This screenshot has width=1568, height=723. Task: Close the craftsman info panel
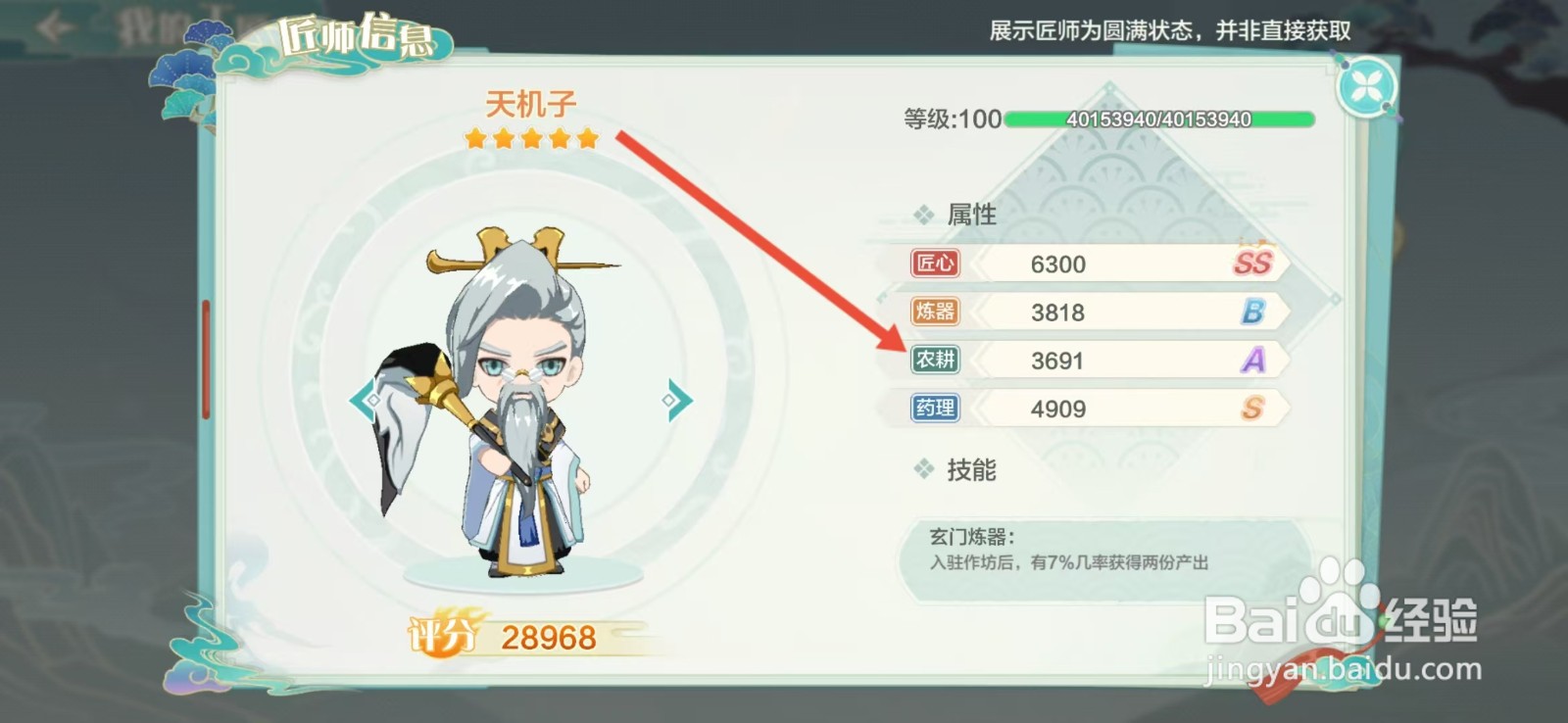coord(1366,87)
